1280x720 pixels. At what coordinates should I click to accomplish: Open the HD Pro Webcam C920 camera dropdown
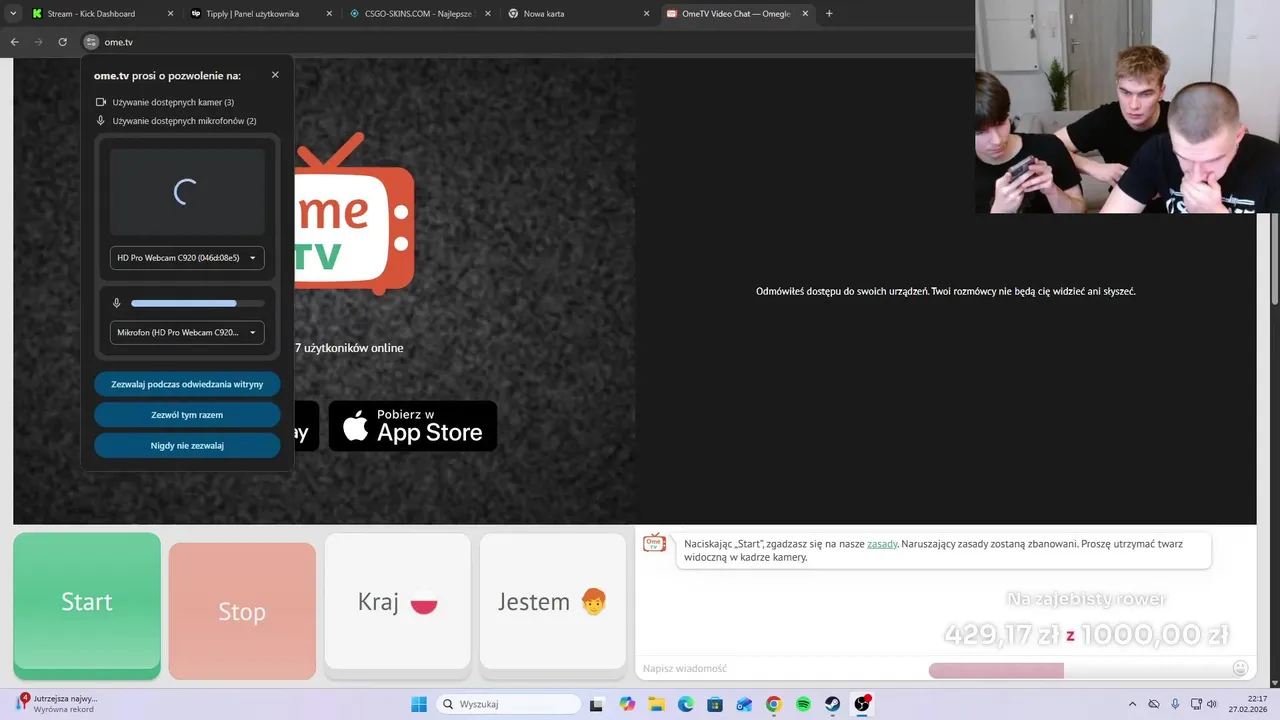[x=187, y=258]
